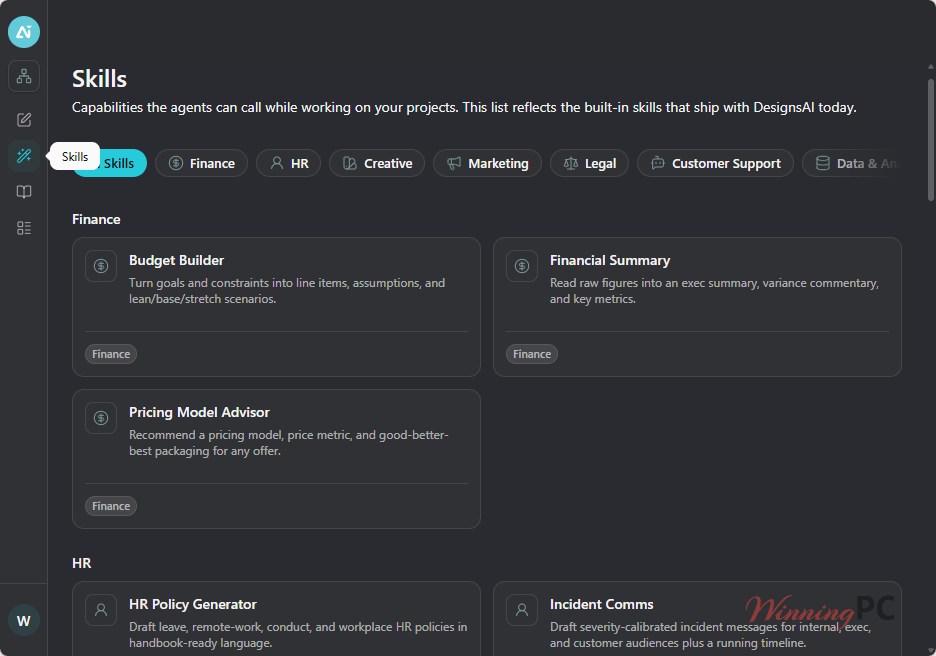Click the Pricing Model Advisor dollar icon
936x656 pixels.
[101, 418]
